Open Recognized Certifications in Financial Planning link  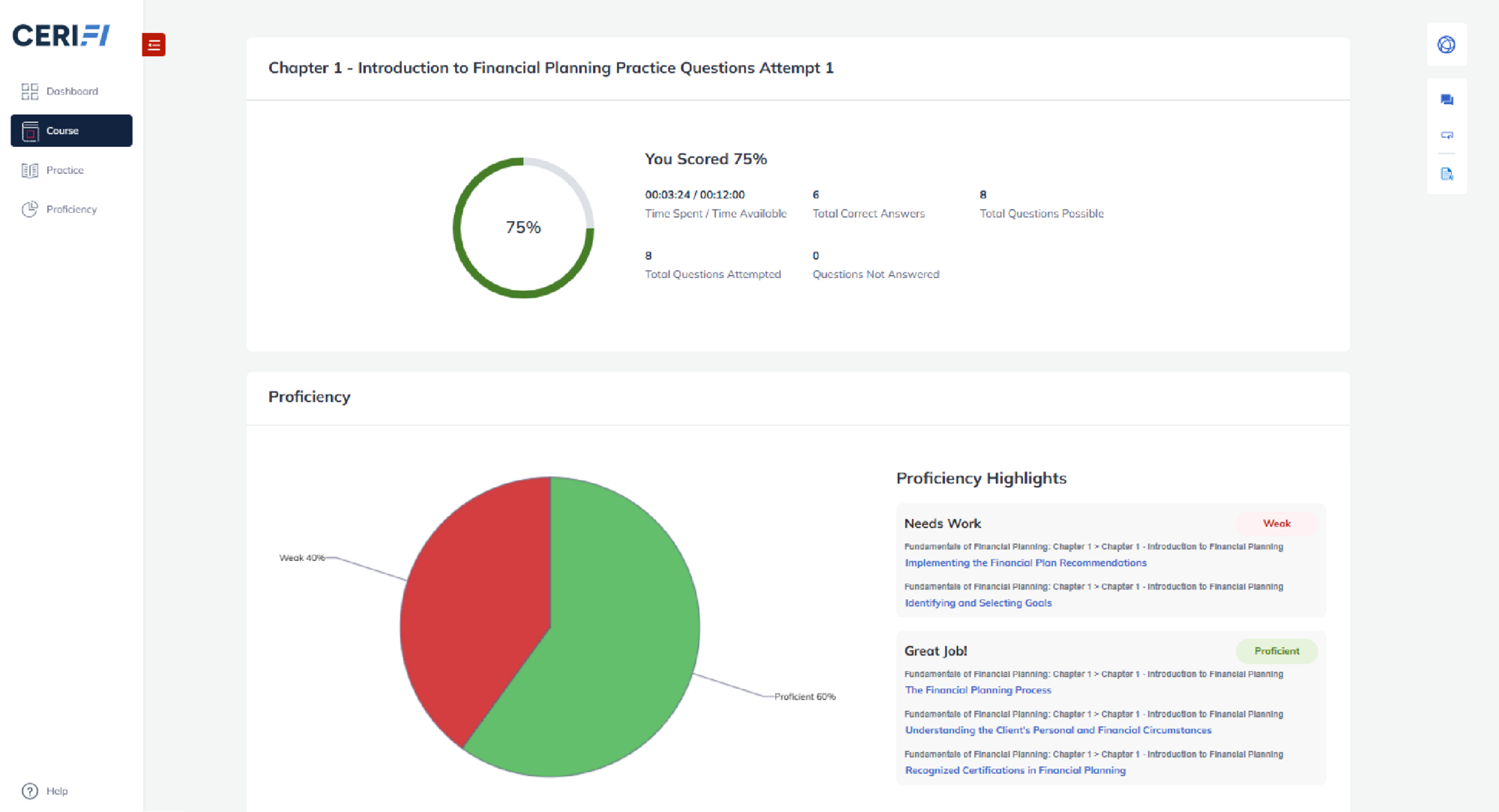coord(1015,770)
